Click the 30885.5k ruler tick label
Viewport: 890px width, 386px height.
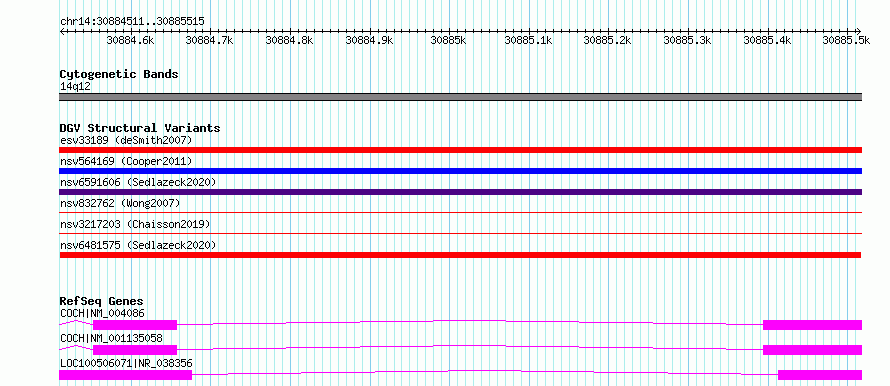pyautogui.click(x=847, y=40)
